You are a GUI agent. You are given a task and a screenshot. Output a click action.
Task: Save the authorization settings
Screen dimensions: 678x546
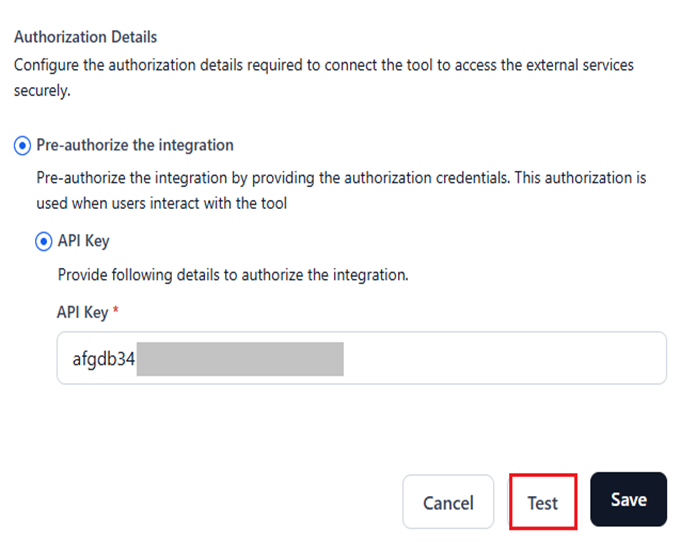click(628, 499)
